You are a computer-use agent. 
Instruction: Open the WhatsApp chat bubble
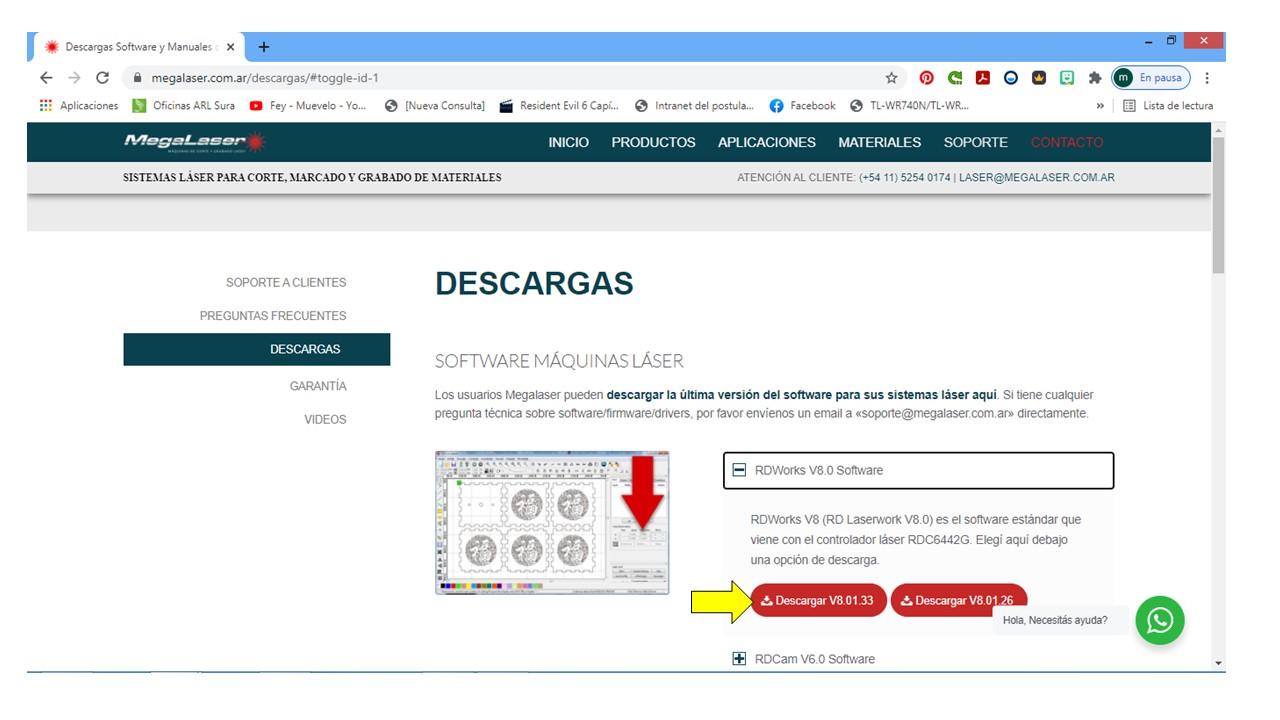coord(1160,621)
